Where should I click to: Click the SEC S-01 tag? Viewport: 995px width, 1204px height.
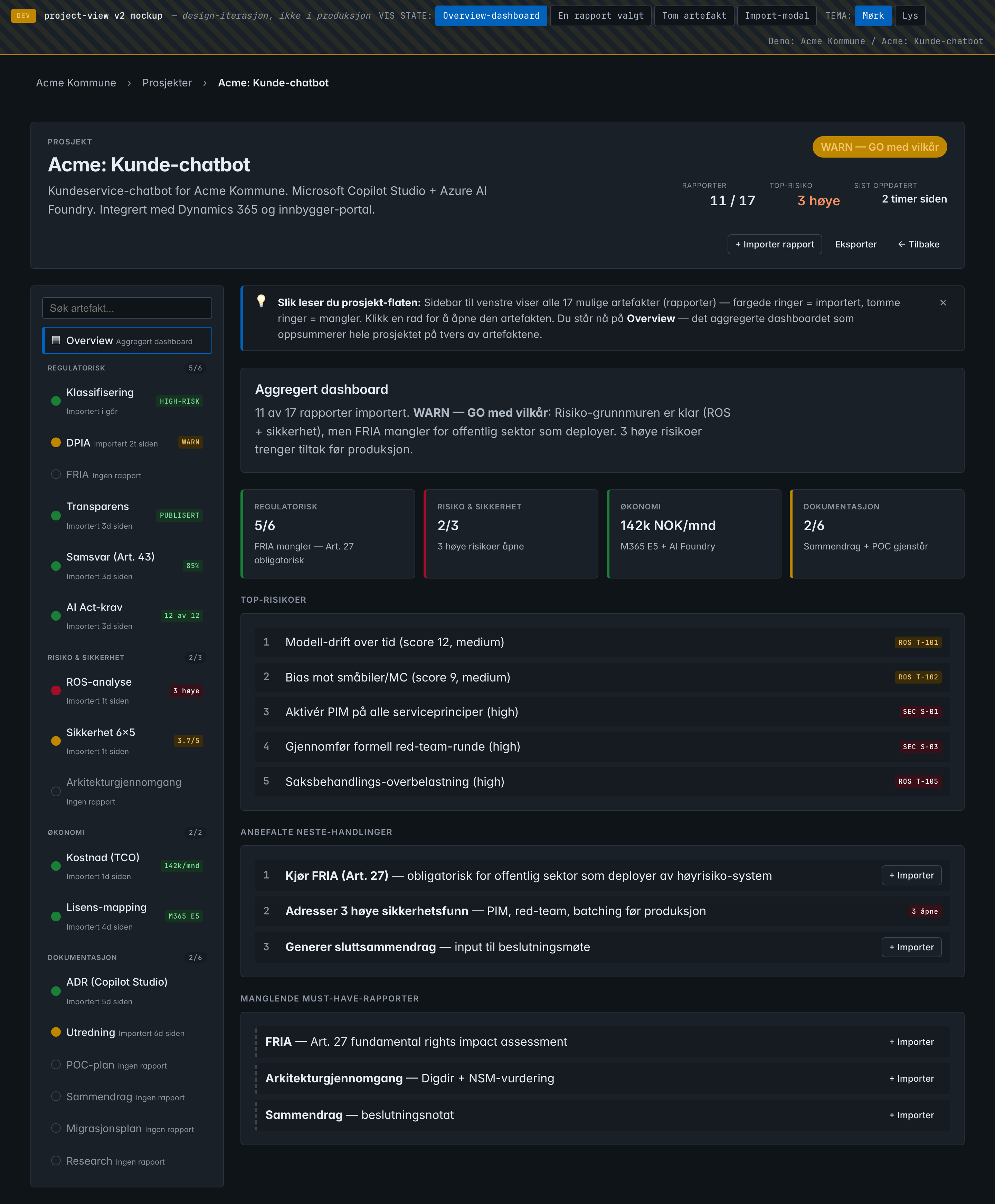pyautogui.click(x=920, y=712)
